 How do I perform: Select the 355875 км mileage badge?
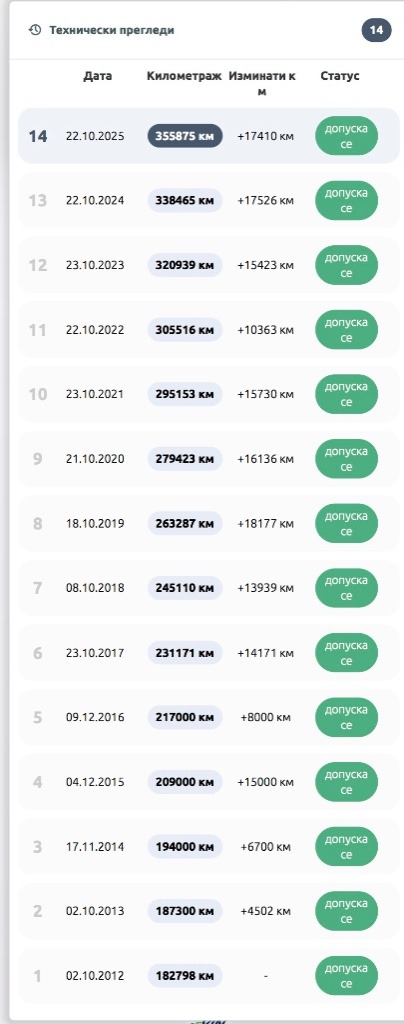(185, 136)
